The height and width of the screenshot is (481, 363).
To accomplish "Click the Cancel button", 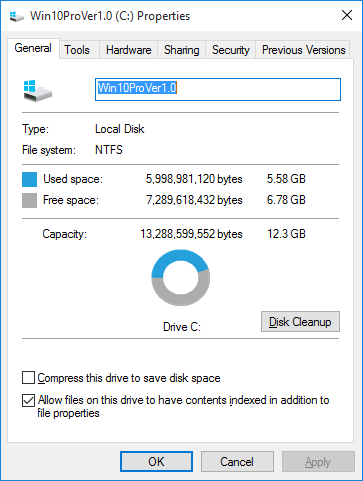I will (x=237, y=462).
